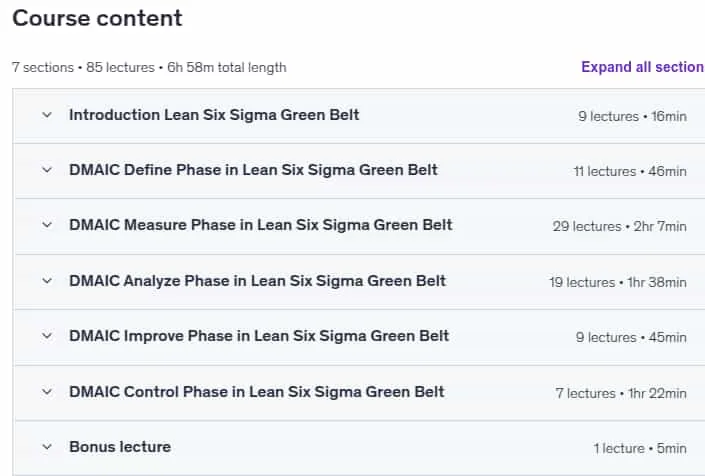The width and height of the screenshot is (705, 476).
Task: Open the Bonus lecture section title
Action: point(120,447)
